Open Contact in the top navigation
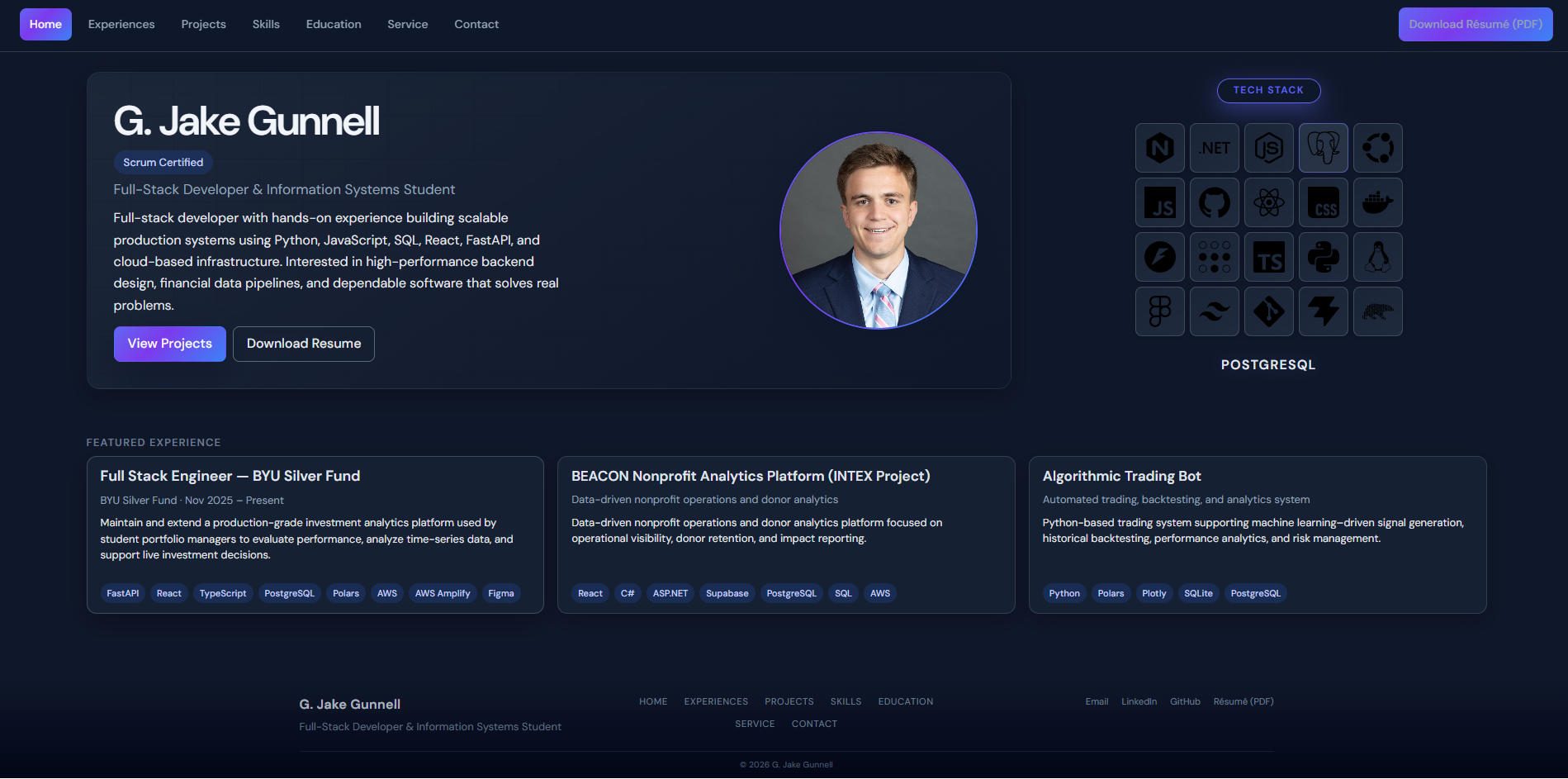Viewport: 1568px width, 779px height. [476, 24]
